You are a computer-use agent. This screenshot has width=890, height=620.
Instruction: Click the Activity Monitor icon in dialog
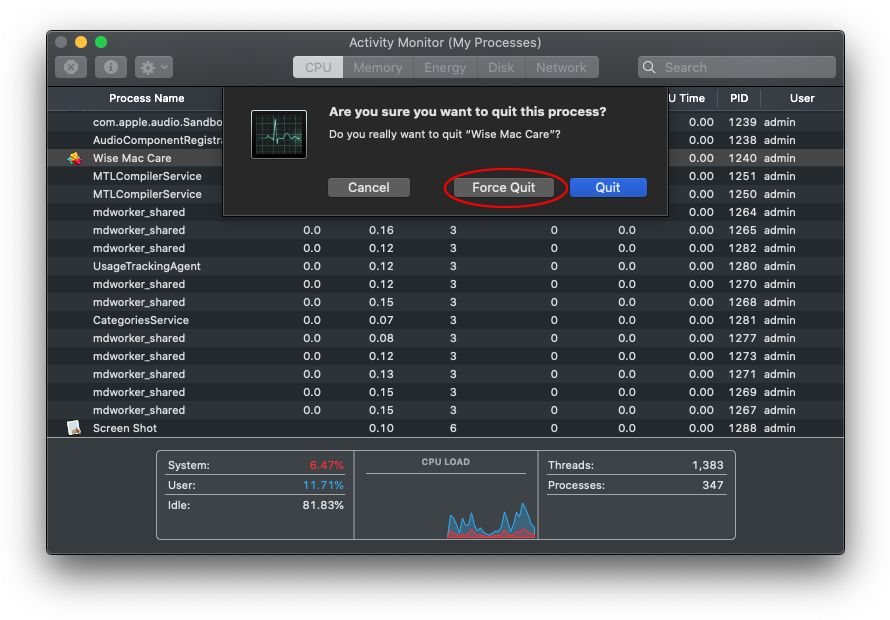(x=279, y=135)
